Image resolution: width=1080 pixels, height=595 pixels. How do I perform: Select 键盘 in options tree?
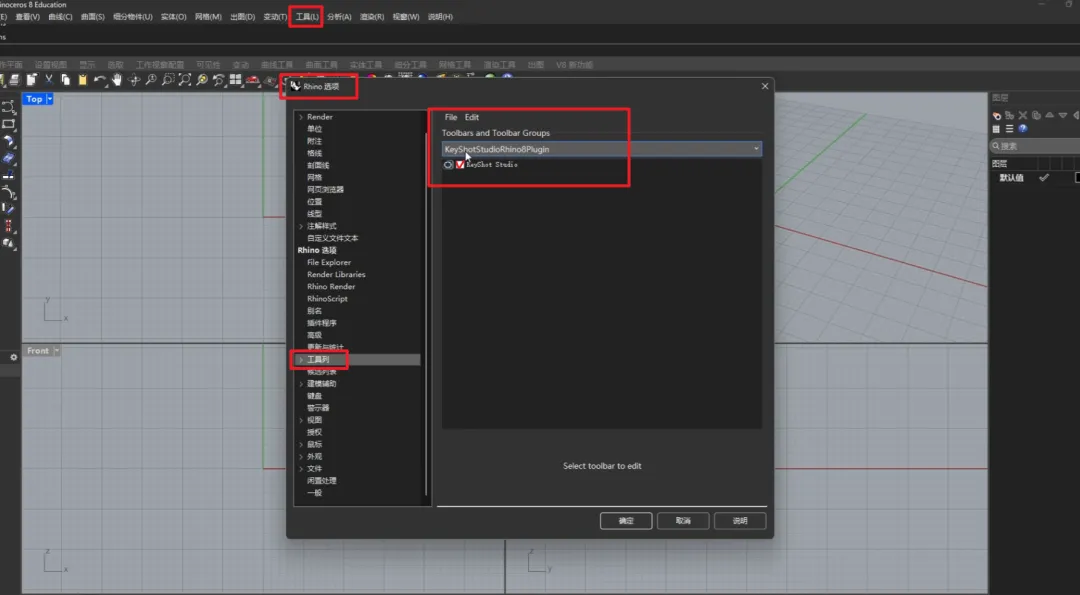point(314,396)
